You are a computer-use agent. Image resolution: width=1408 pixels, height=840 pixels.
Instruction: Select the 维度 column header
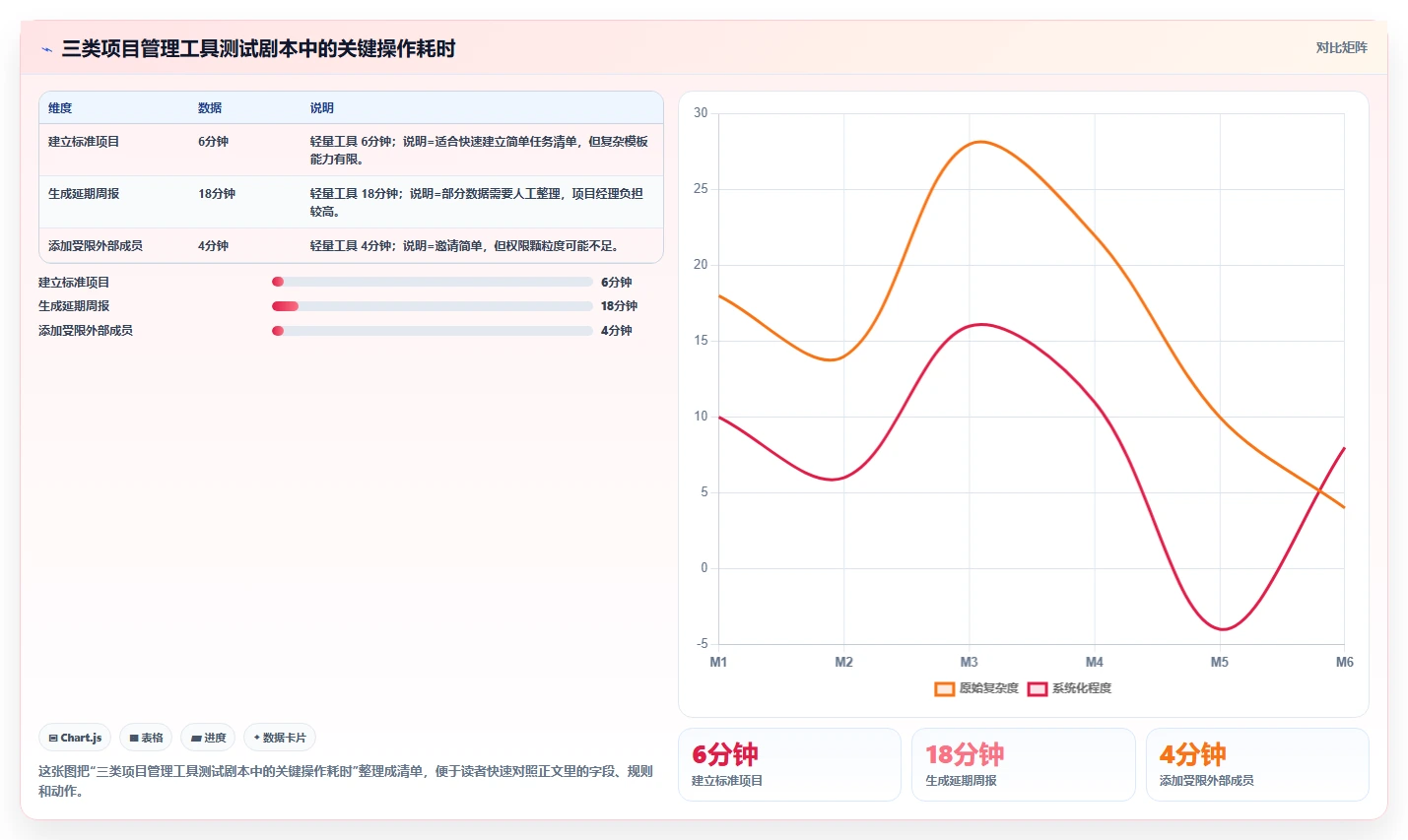(60, 108)
